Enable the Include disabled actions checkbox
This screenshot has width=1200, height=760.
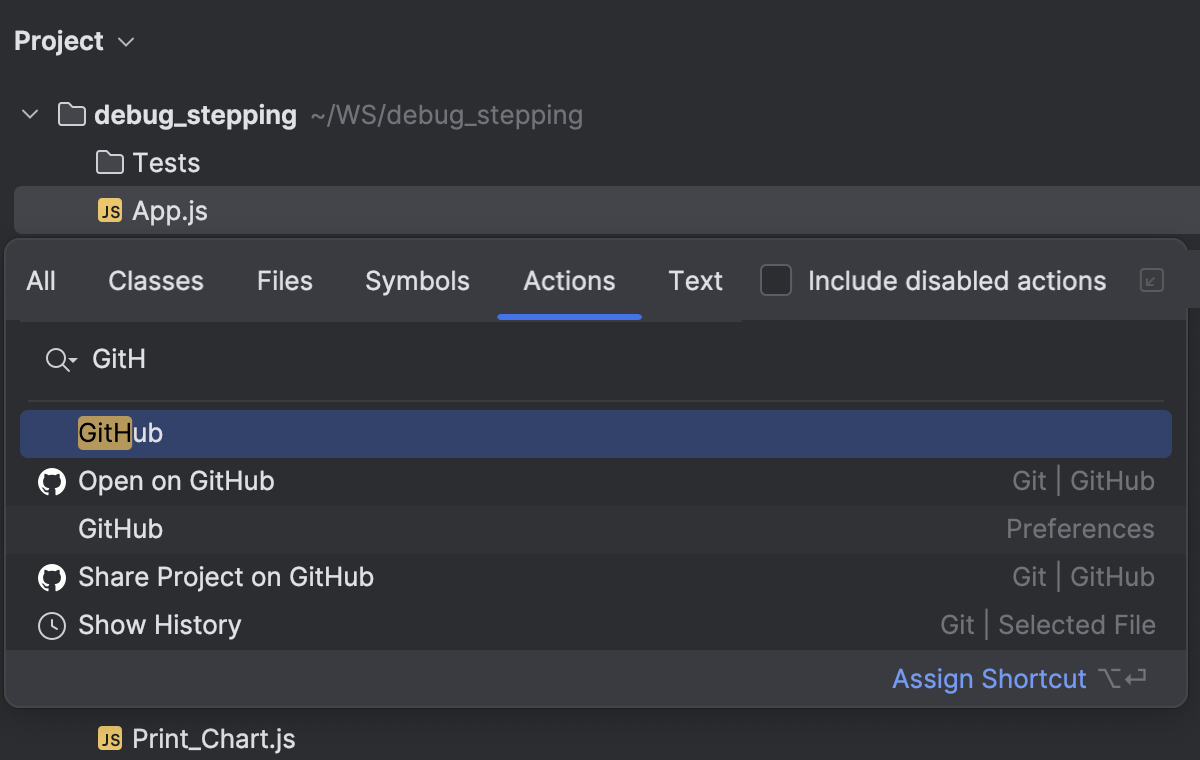(776, 281)
